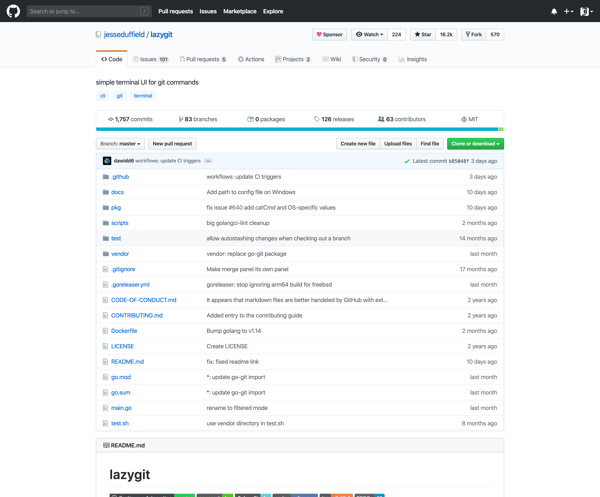Click Find file
Viewport: 600px width, 497px height.
[430, 144]
